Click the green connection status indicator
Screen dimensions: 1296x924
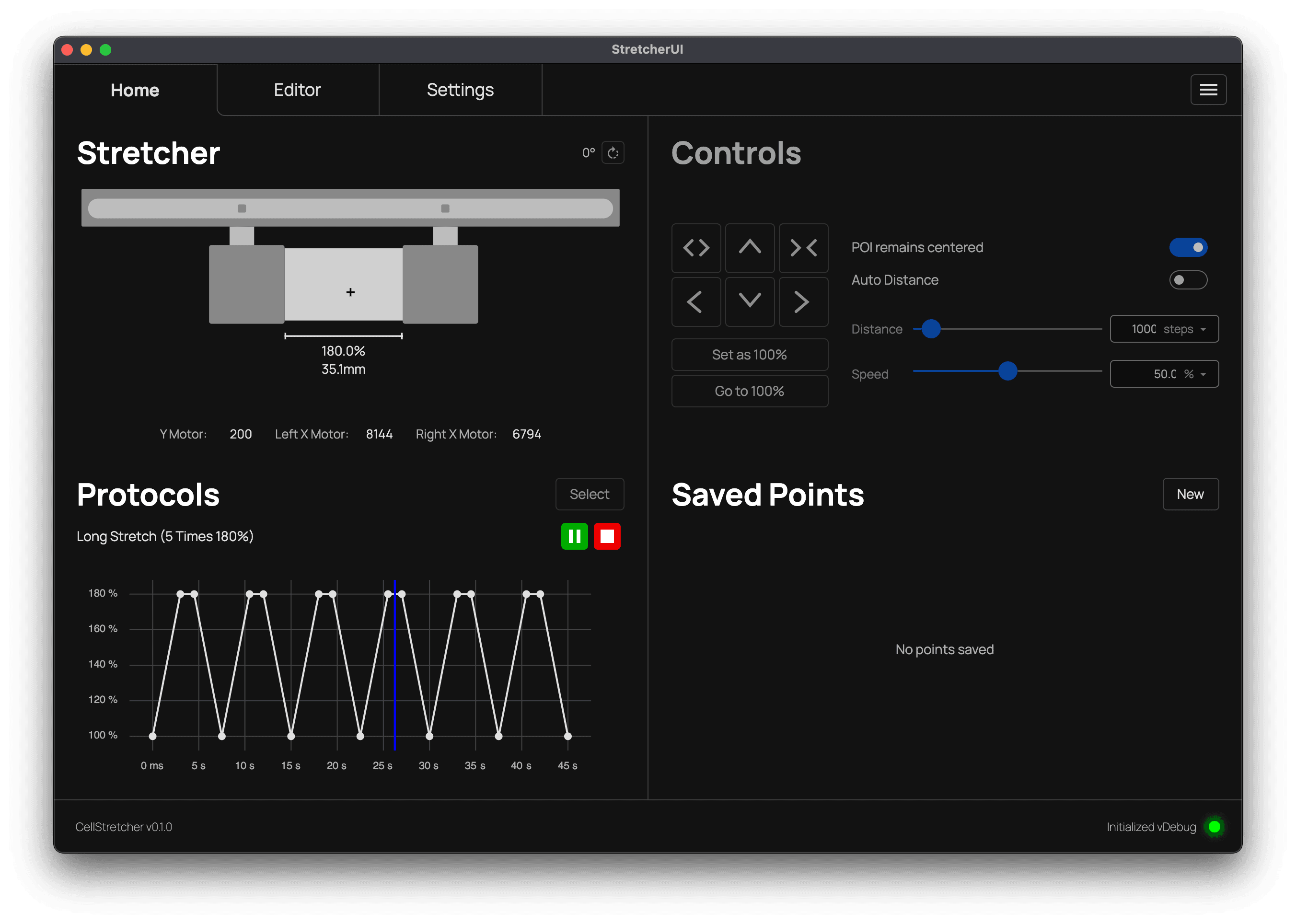click(1214, 826)
